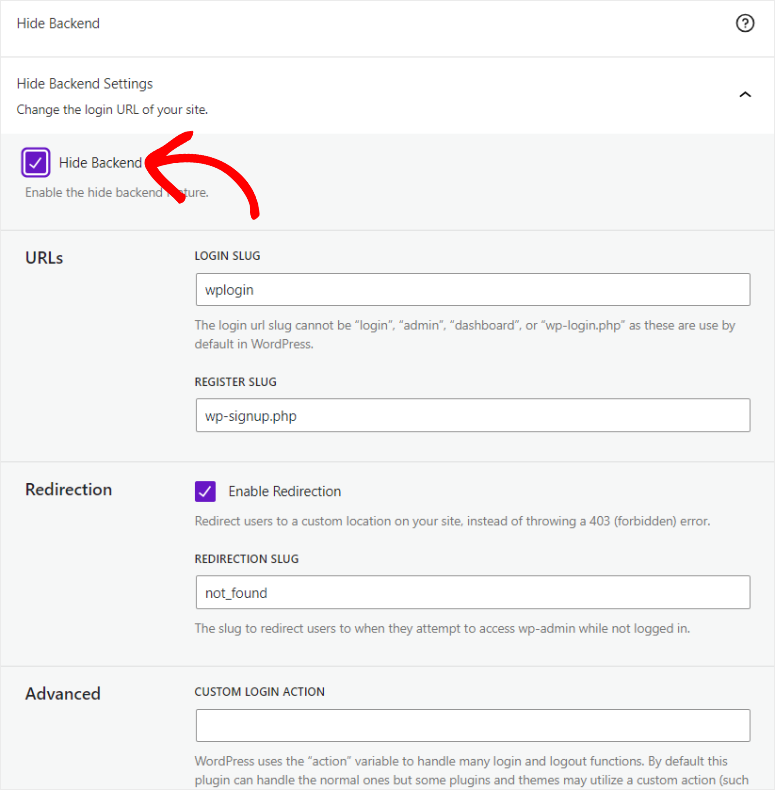Click the 'Redirect users to a custom location' description
The image size is (775, 790).
tap(453, 521)
